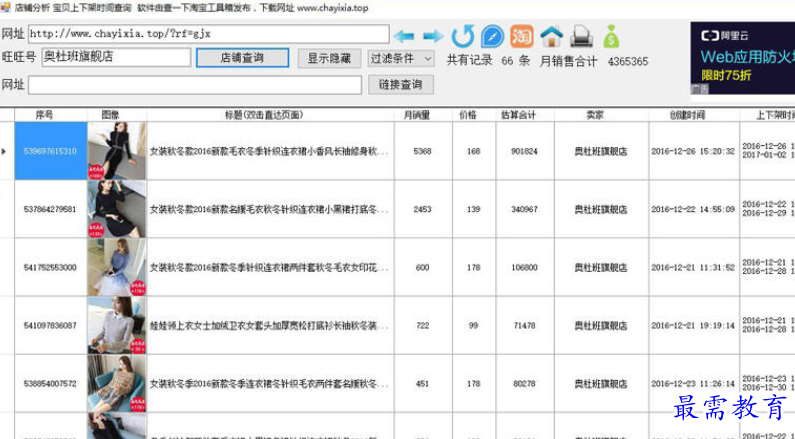Click thumbnail of item 539697615310
The width and height of the screenshot is (795, 439).
pos(117,151)
